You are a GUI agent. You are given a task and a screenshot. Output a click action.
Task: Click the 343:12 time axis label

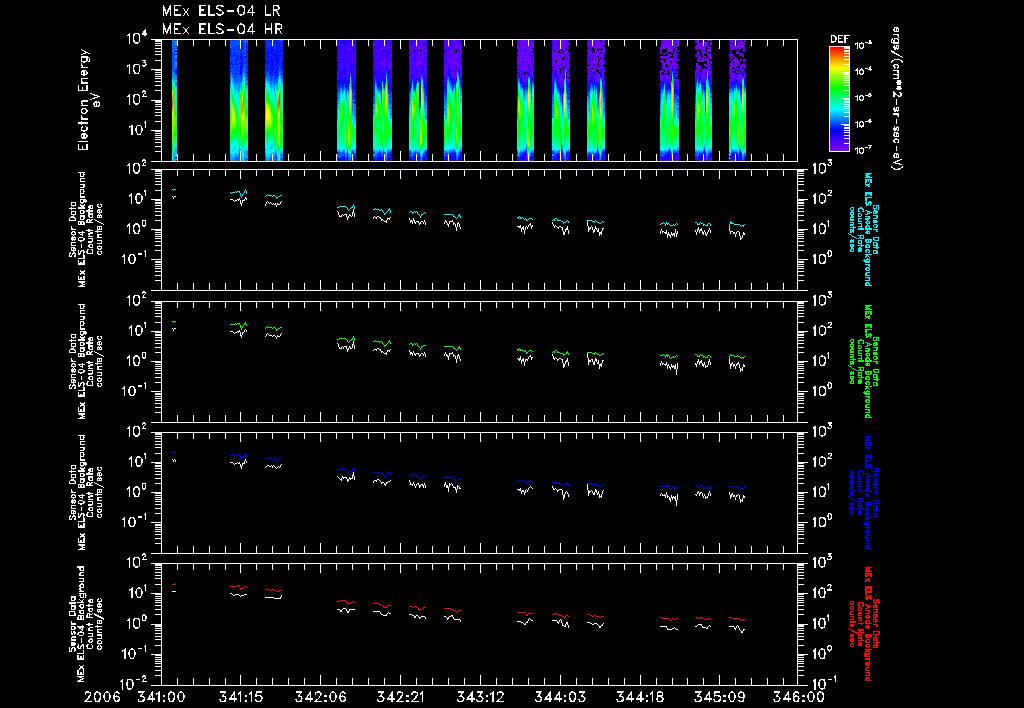(479, 697)
